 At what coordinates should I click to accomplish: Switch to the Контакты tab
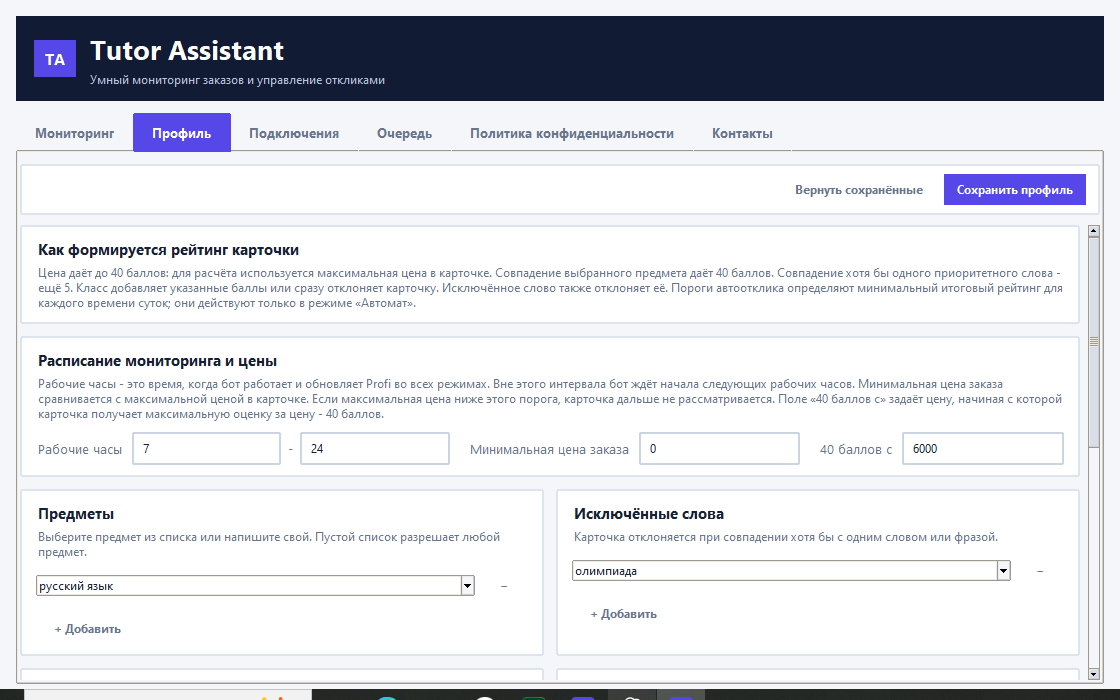coord(742,133)
